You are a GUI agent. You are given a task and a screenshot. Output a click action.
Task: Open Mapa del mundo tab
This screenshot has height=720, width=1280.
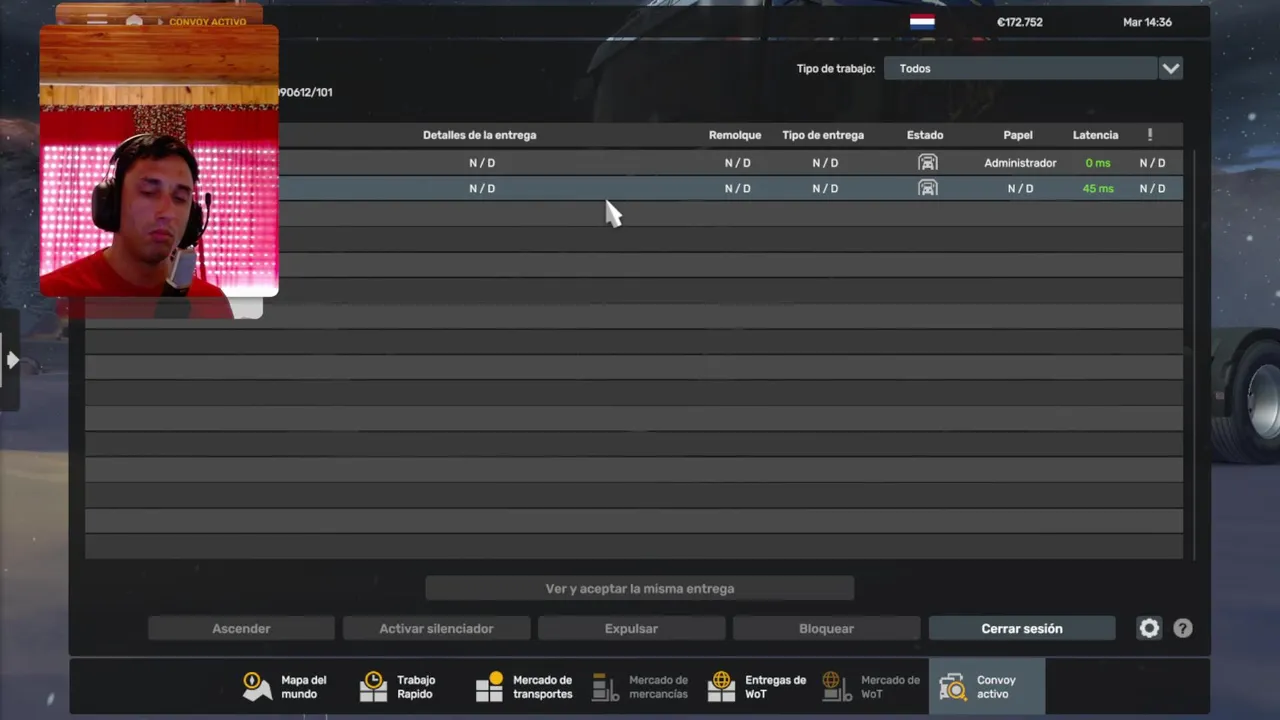pyautogui.click(x=287, y=686)
